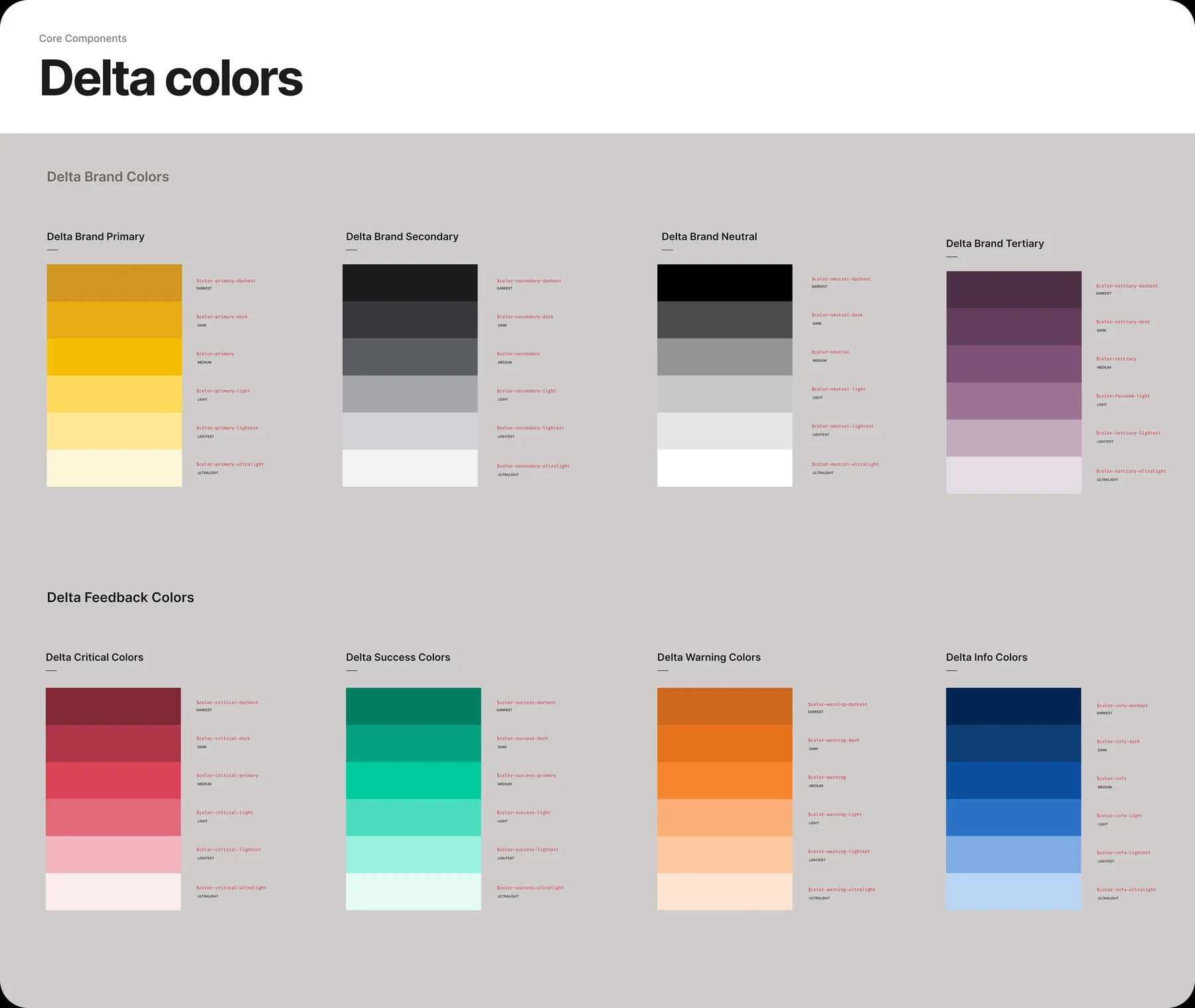1195x1008 pixels.
Task: Click the darkest Delta Brand Primary swatch
Action: (114, 283)
